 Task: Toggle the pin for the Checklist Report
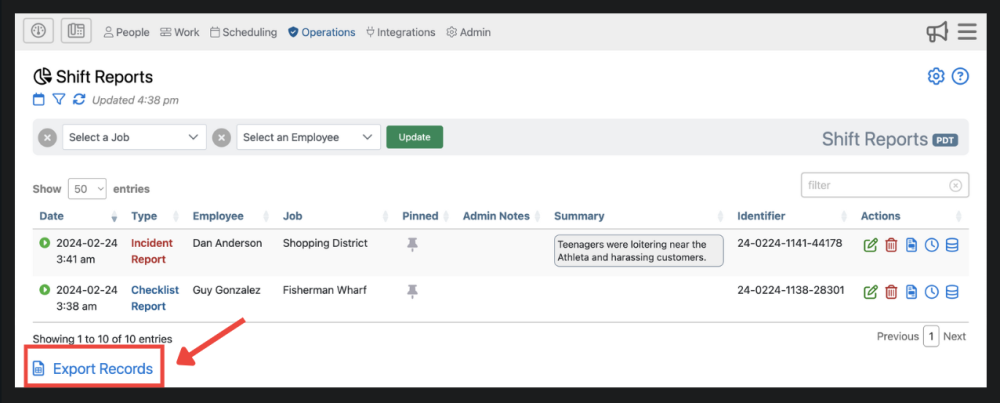click(x=413, y=291)
